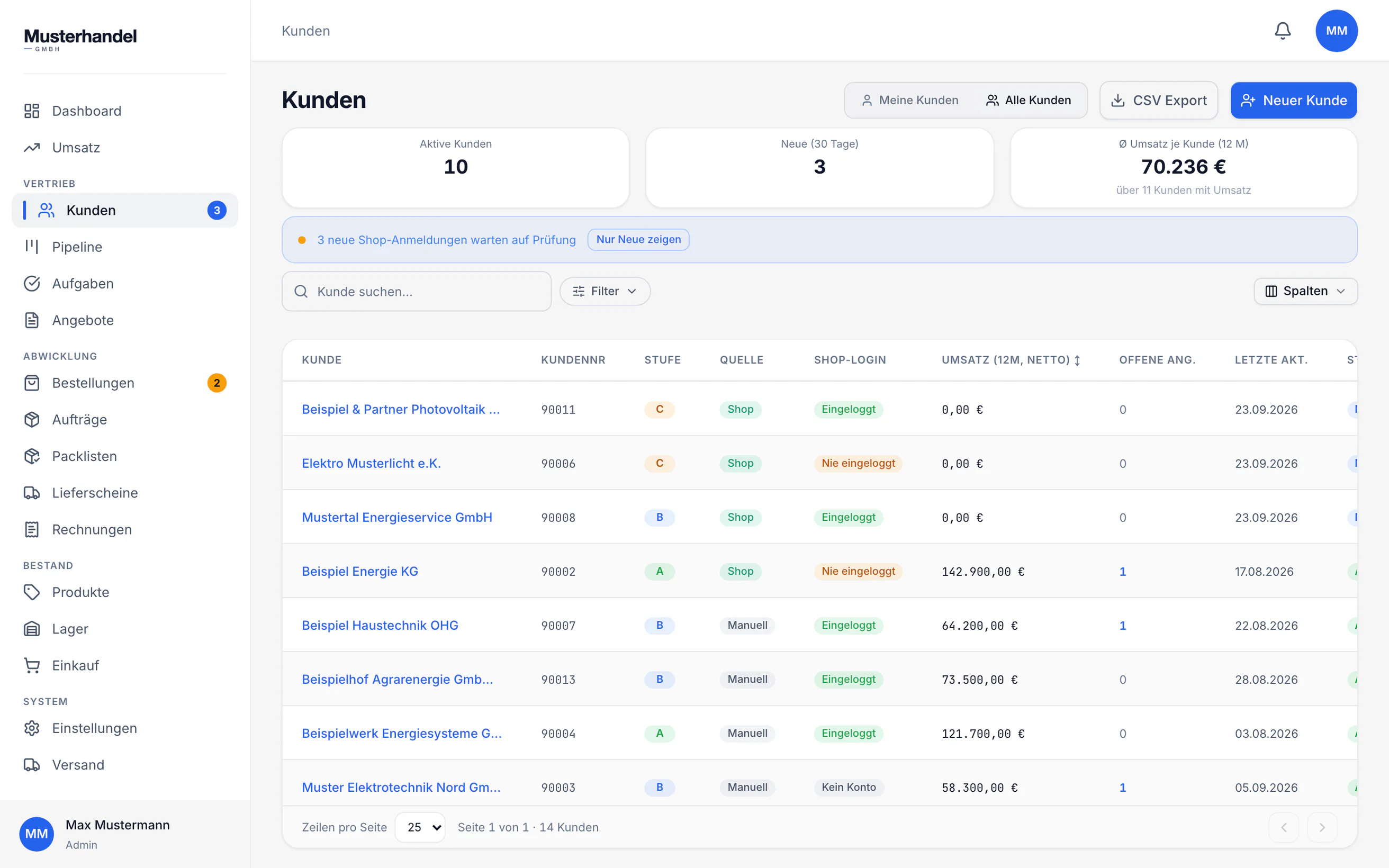The height and width of the screenshot is (868, 1389).
Task: Focus the Kunde suchen search field
Action: coord(417,292)
